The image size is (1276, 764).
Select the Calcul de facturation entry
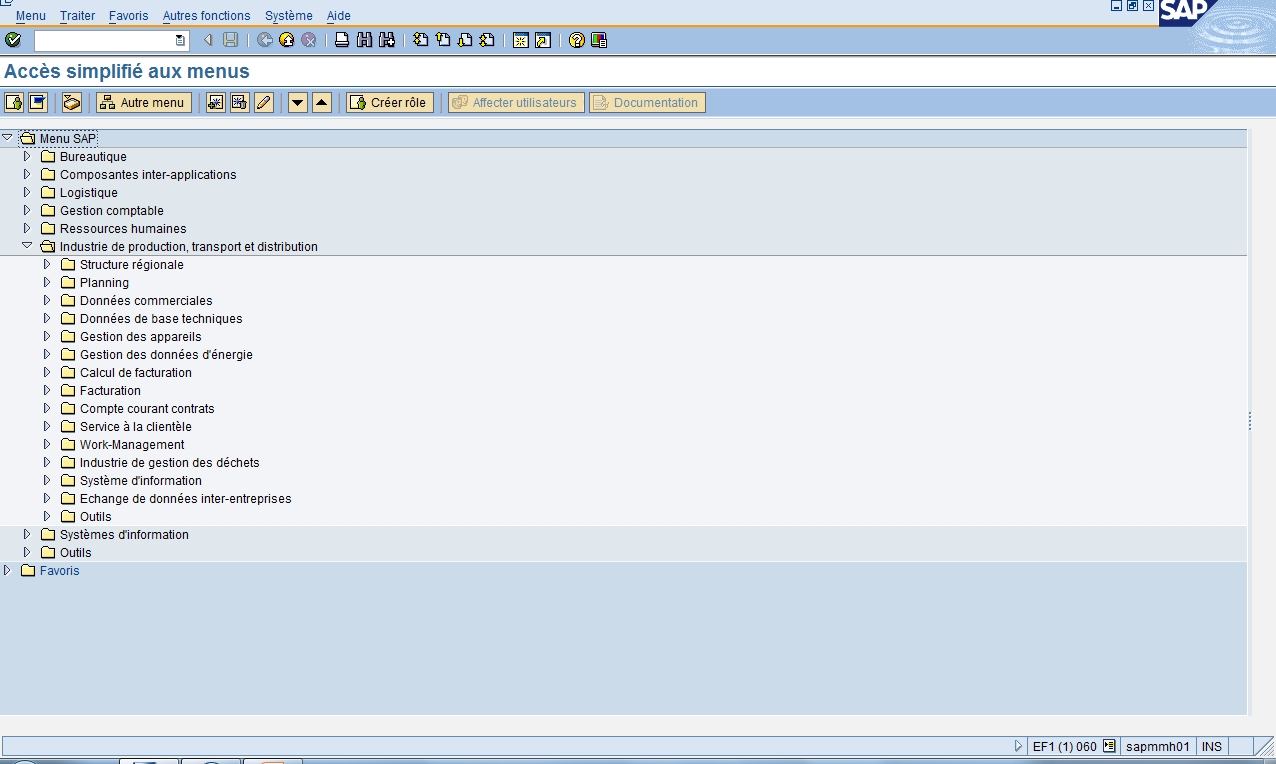pyautogui.click(x=136, y=373)
